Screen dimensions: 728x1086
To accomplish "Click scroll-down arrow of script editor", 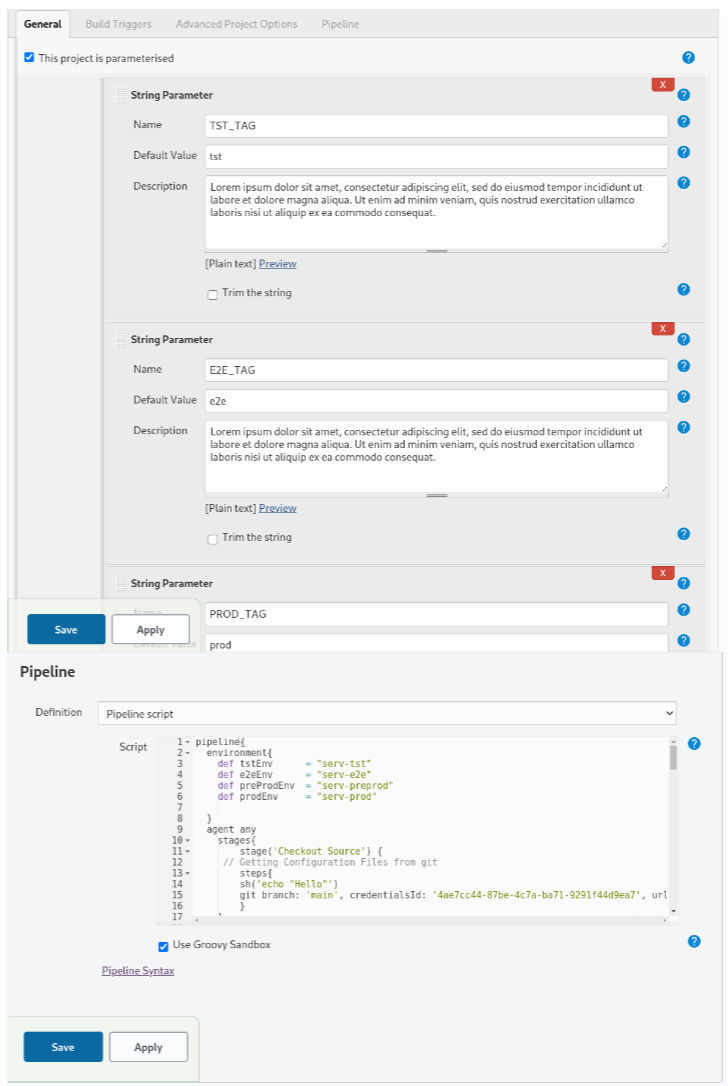I will (x=673, y=911).
